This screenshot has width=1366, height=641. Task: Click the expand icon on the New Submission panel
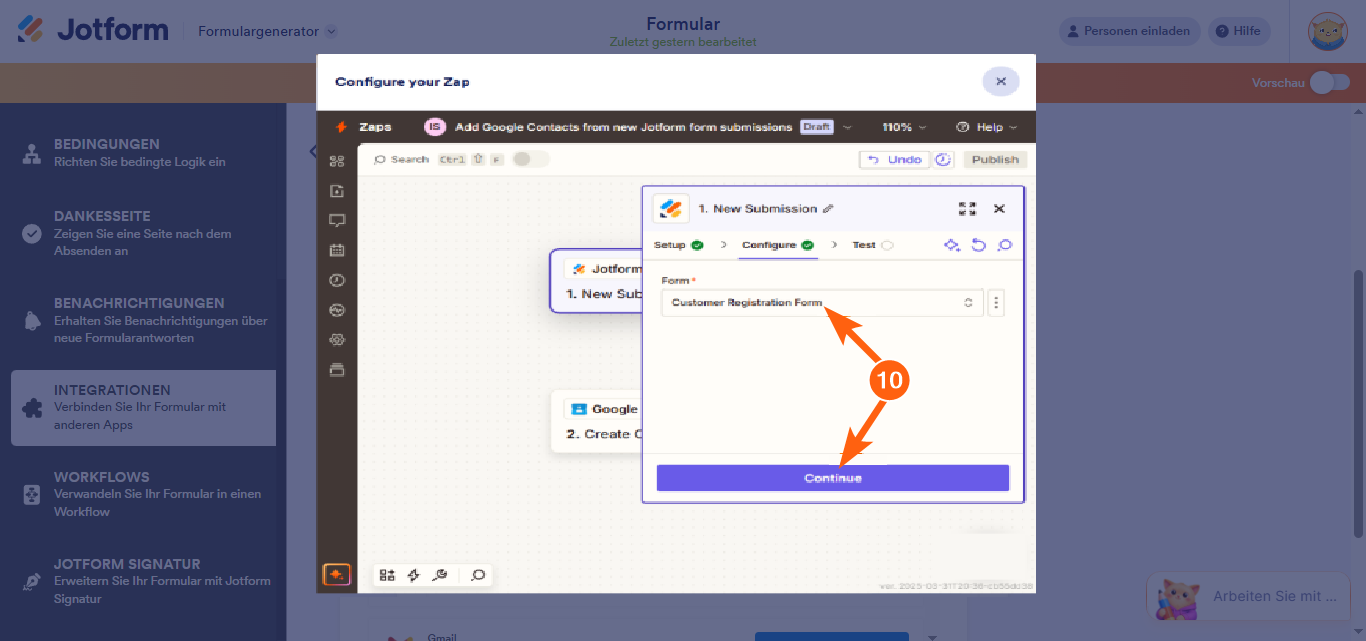(966, 208)
